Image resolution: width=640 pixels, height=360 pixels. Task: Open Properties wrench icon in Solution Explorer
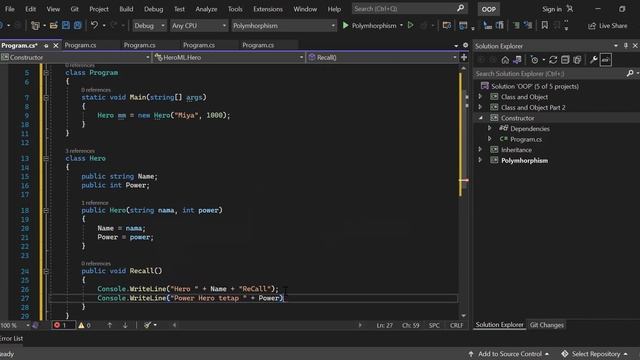(x=593, y=60)
